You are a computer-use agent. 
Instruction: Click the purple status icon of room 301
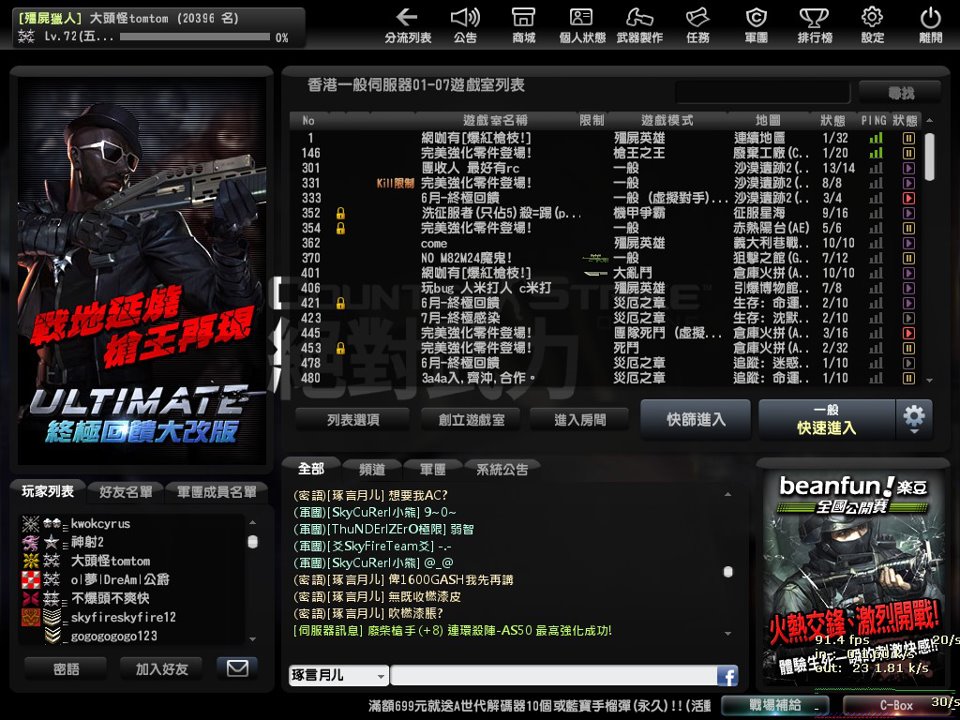pyautogui.click(x=909, y=168)
